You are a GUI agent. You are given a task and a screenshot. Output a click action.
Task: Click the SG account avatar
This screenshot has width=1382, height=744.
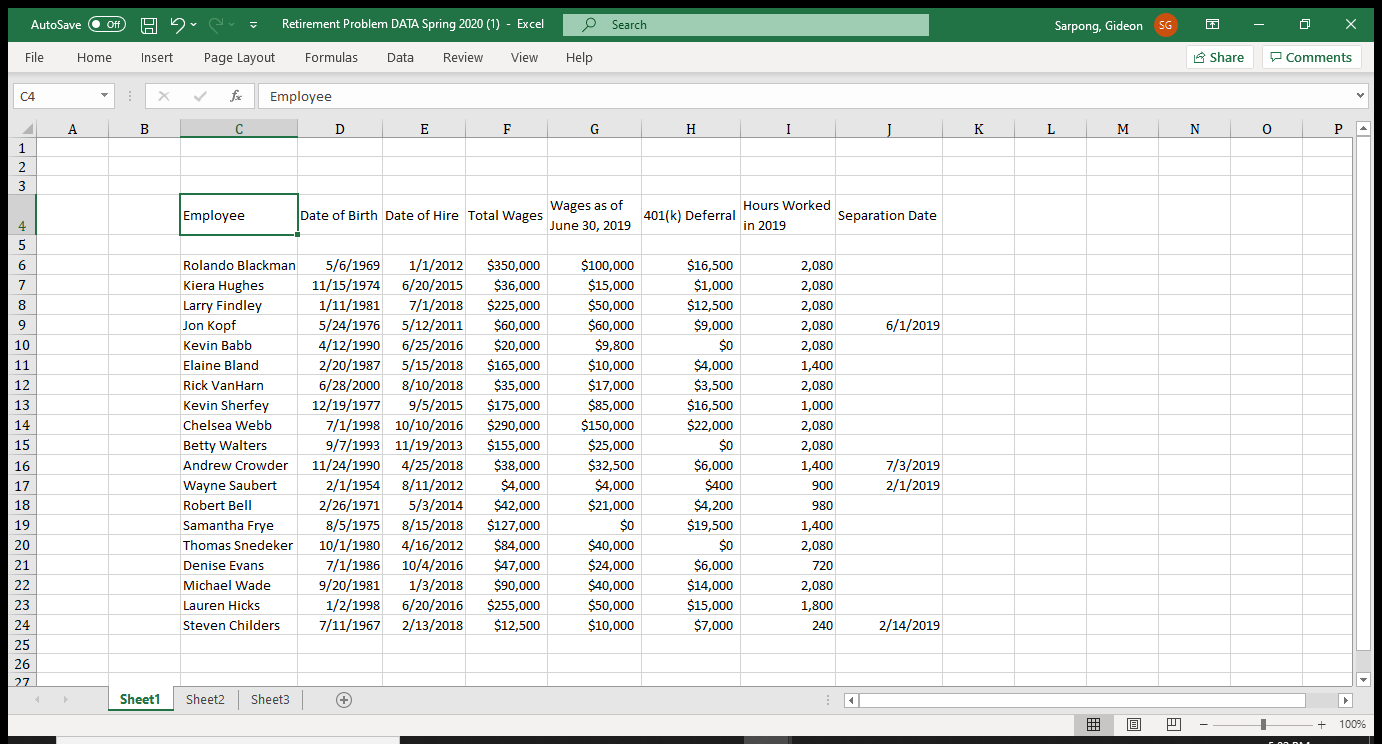point(1166,25)
